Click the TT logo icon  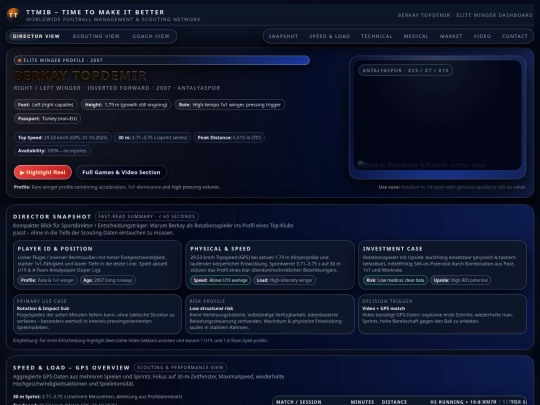point(13,14)
